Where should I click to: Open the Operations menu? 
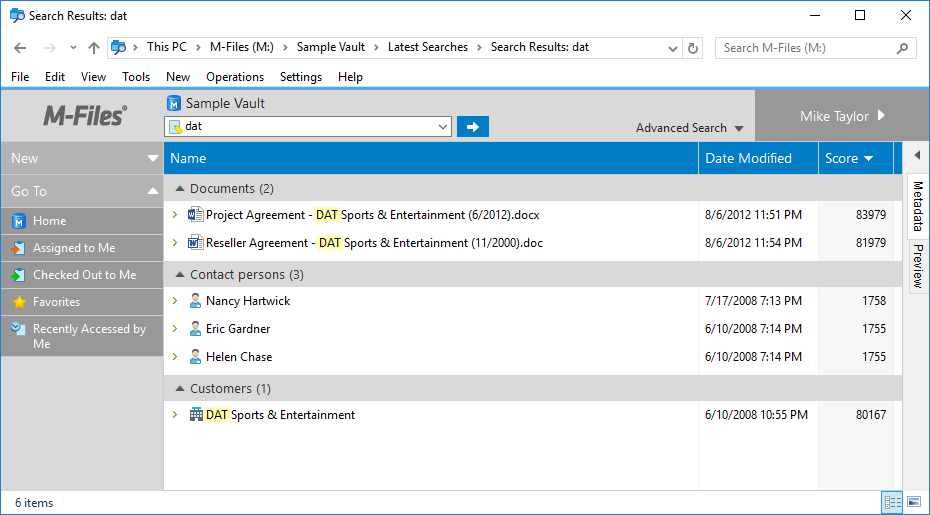(235, 77)
